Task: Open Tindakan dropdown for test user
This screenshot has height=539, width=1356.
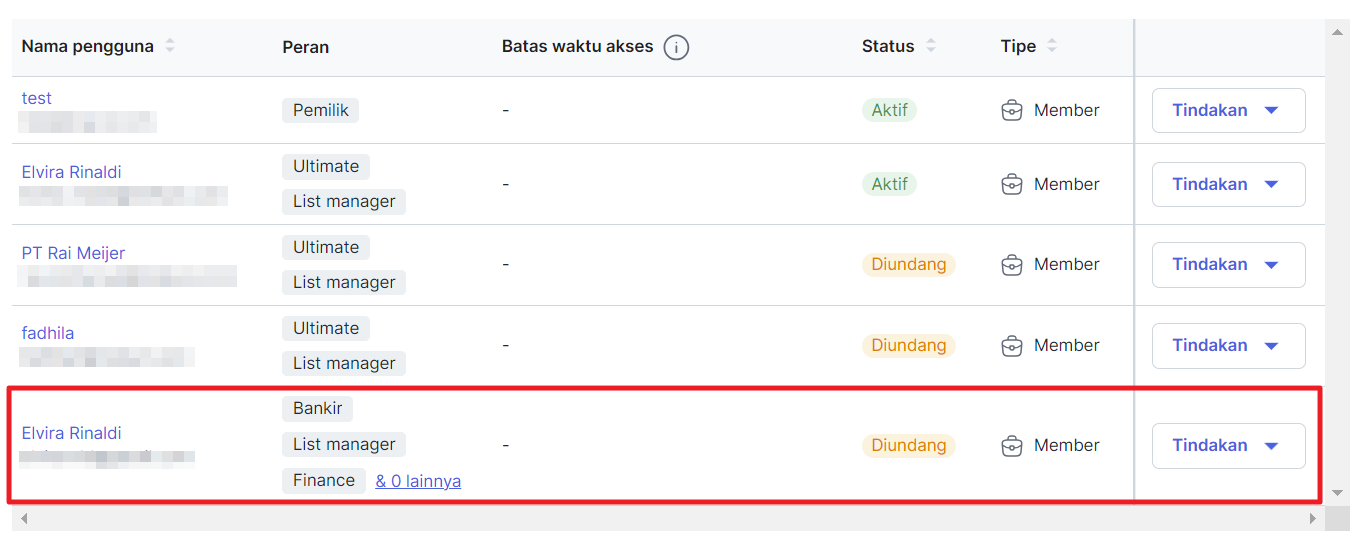Action: (1228, 111)
